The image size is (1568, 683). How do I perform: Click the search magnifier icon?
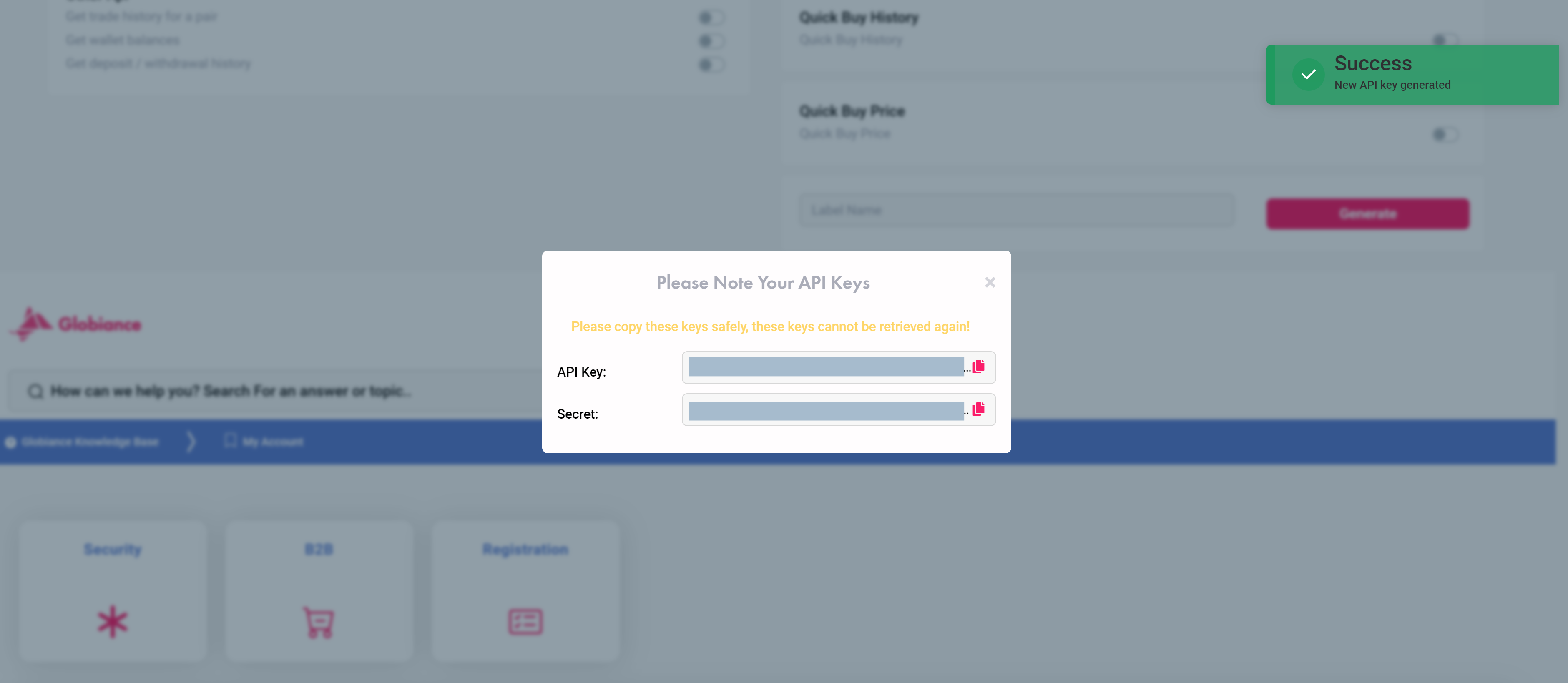(35, 391)
